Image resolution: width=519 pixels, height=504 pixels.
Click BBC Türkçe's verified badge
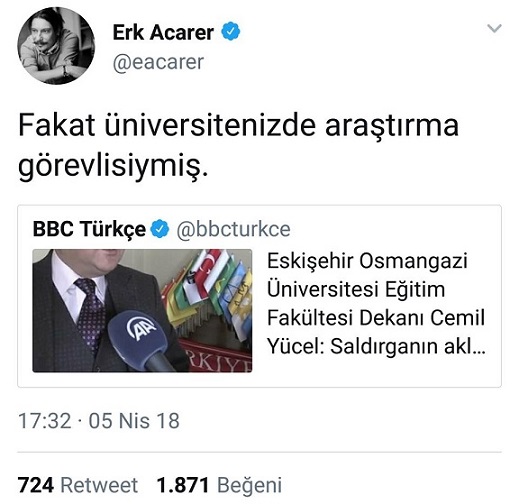coord(160,229)
